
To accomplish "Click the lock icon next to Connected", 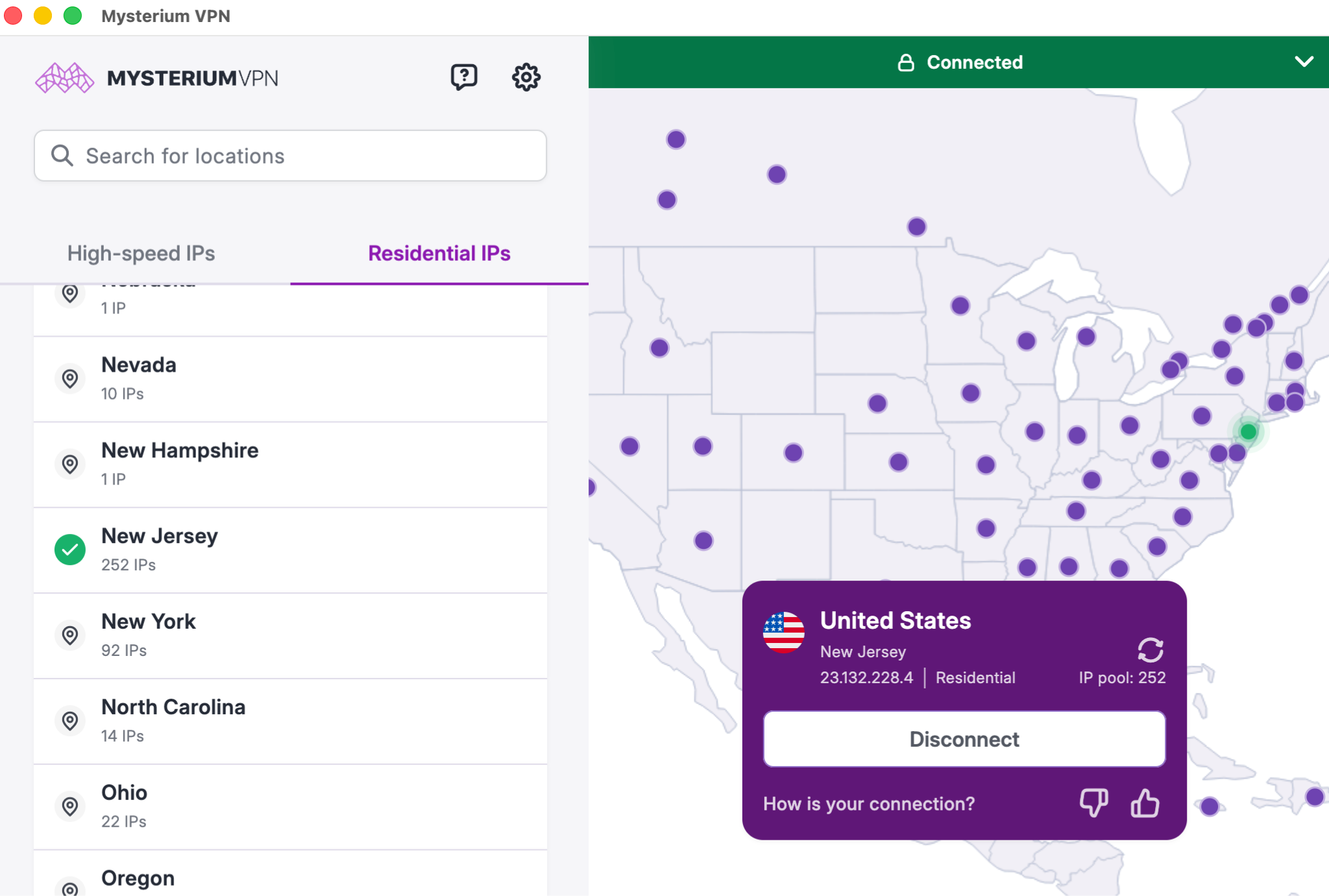I will tap(906, 62).
